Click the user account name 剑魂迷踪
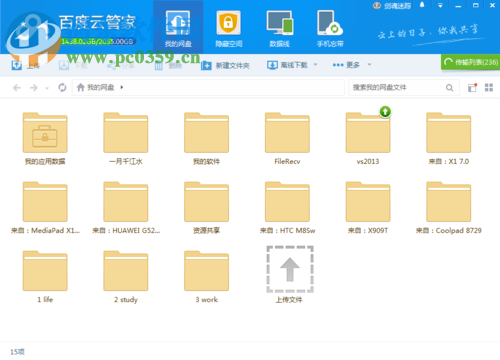 [397, 6]
